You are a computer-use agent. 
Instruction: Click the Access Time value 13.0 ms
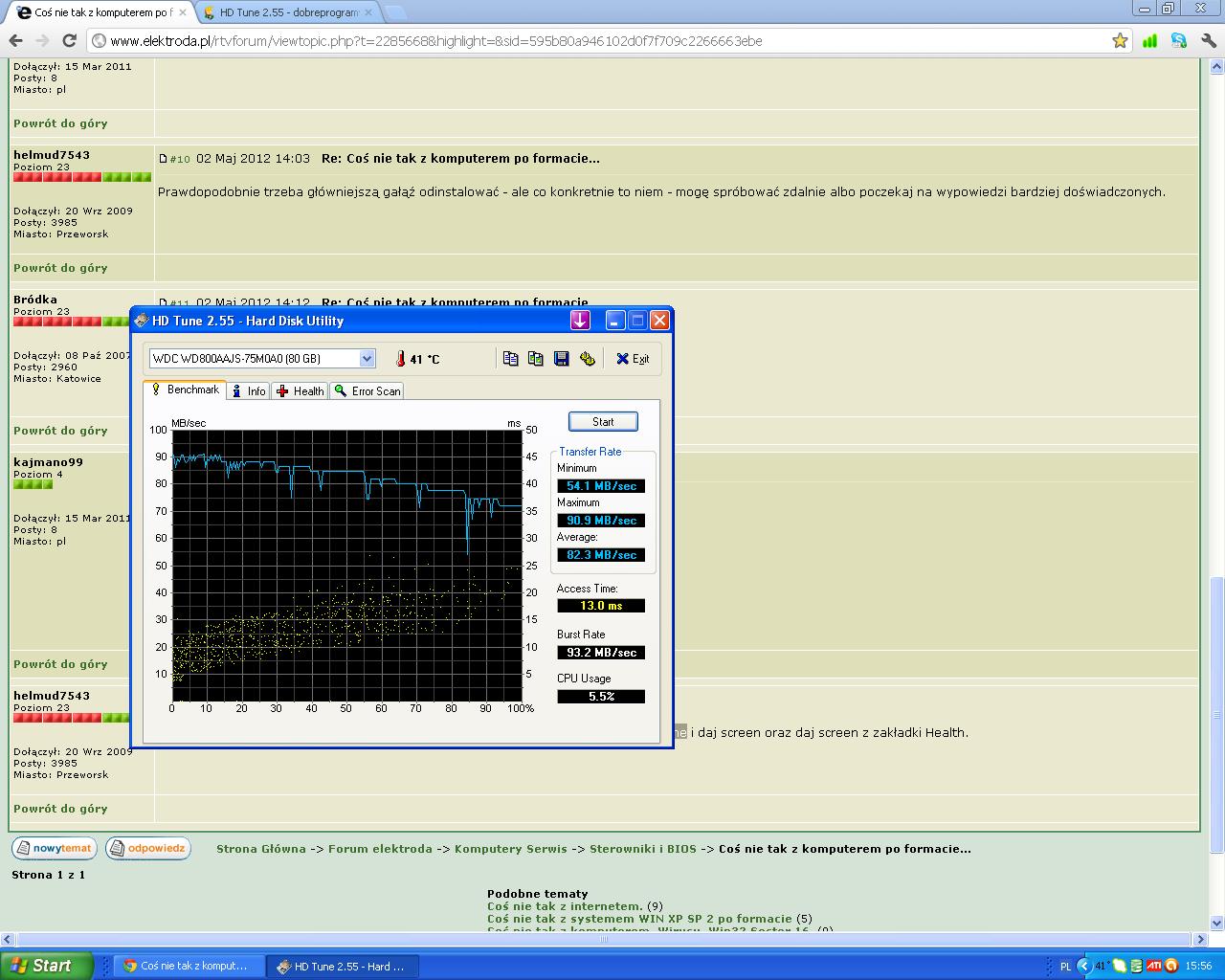pos(601,606)
